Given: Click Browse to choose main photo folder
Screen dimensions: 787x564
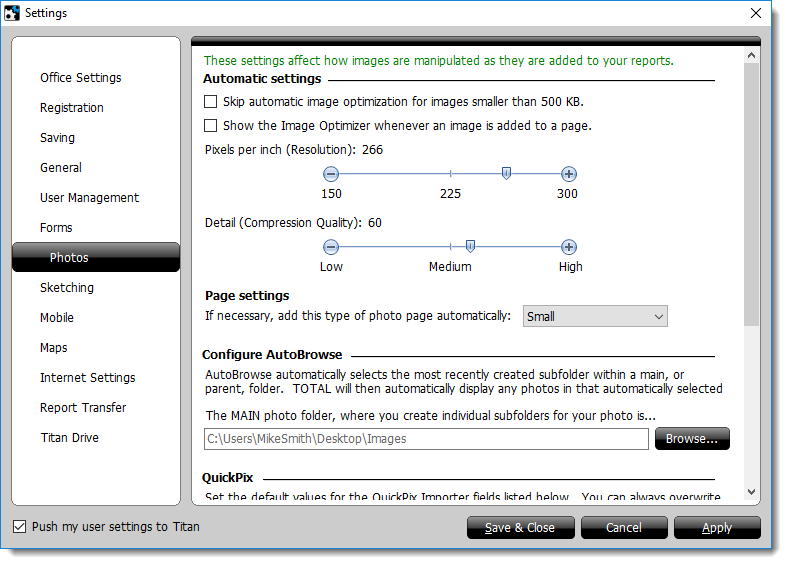Looking at the screenshot, I should tap(692, 439).
